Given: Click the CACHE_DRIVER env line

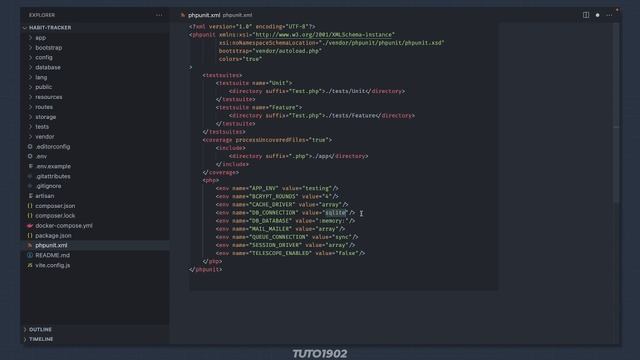Looking at the screenshot, I should (282, 204).
